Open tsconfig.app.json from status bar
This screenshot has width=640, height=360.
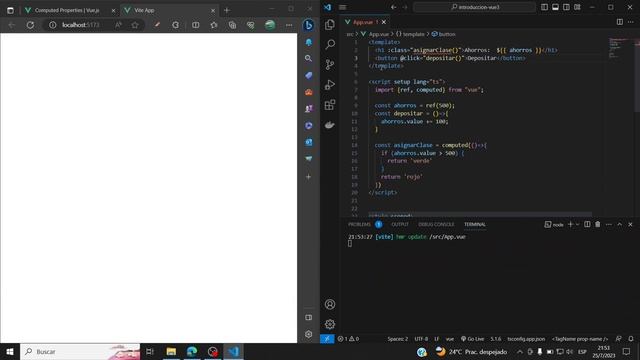pyautogui.click(x=526, y=339)
